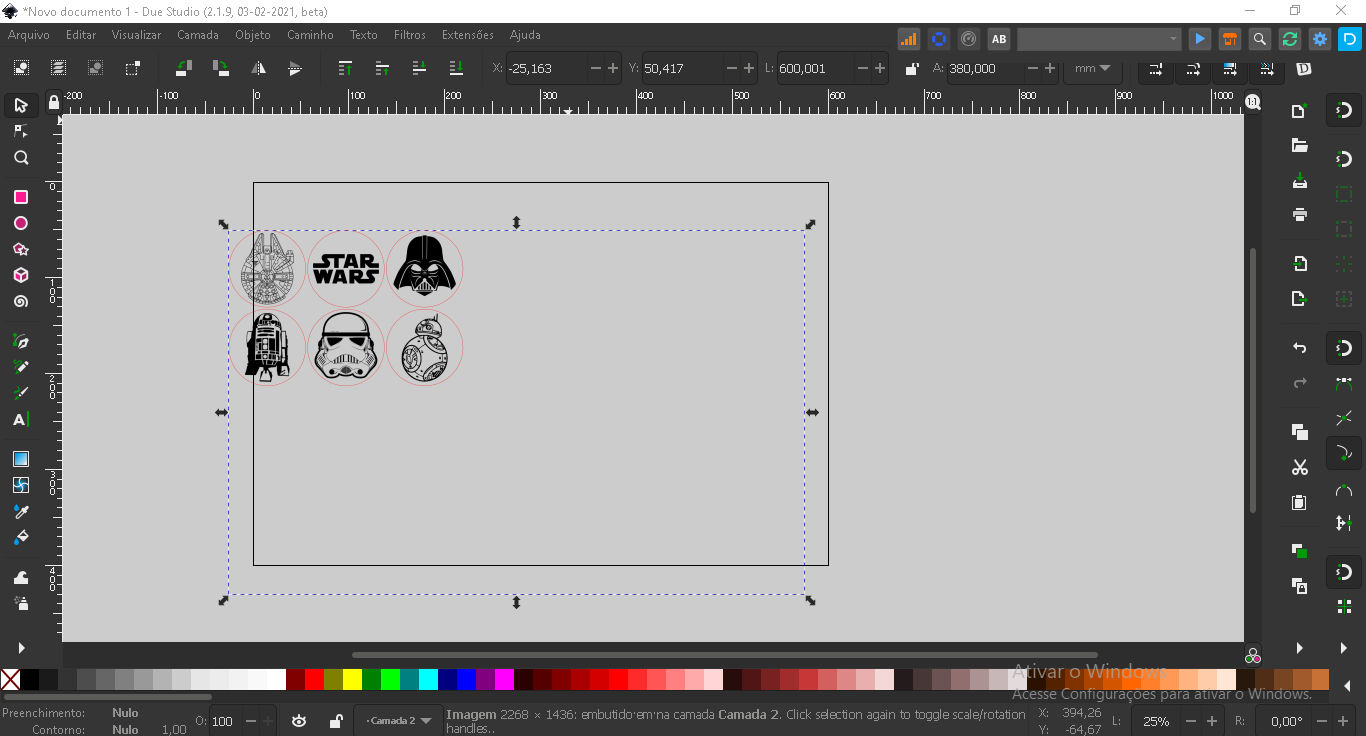Select the star and polygon tool

pyautogui.click(x=21, y=249)
